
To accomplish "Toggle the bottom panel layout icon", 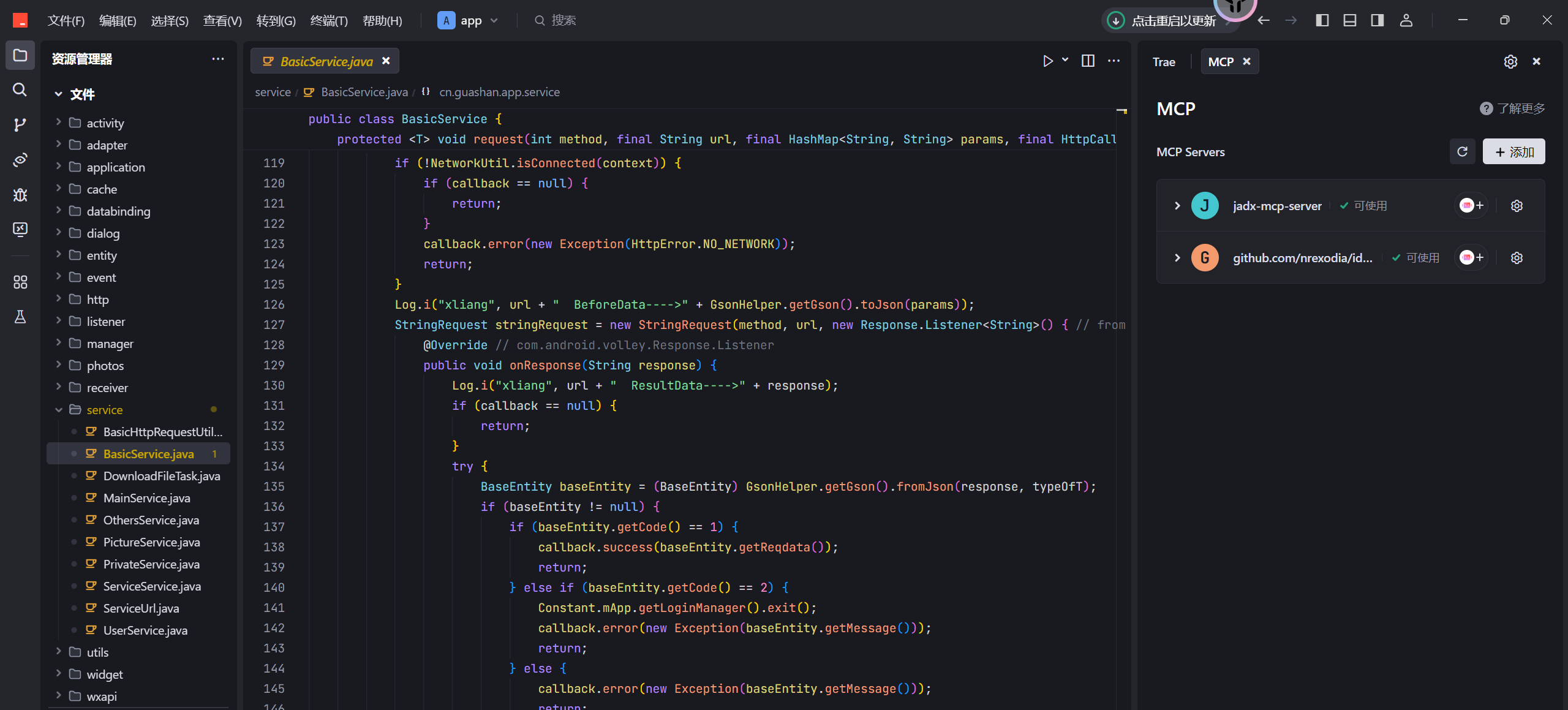I will [x=1349, y=20].
